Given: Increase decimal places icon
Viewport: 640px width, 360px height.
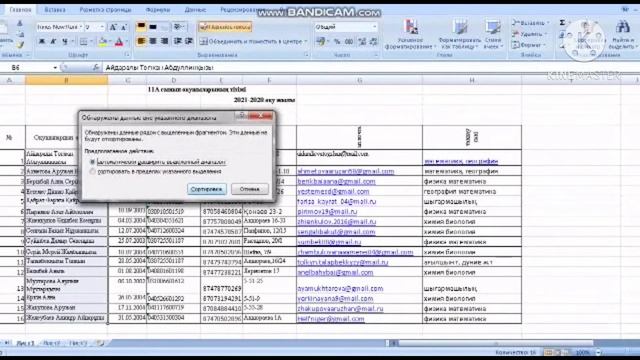Looking at the screenshot, I should click(x=362, y=42).
